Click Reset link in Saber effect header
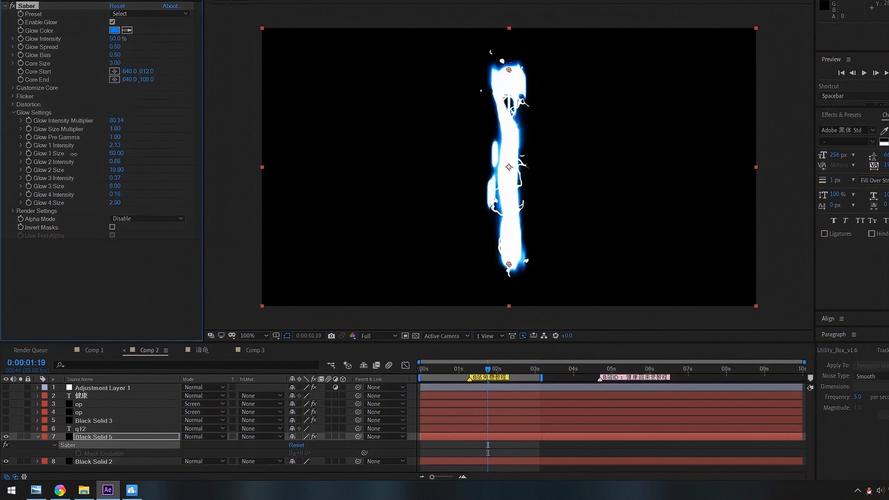 click(x=117, y=6)
